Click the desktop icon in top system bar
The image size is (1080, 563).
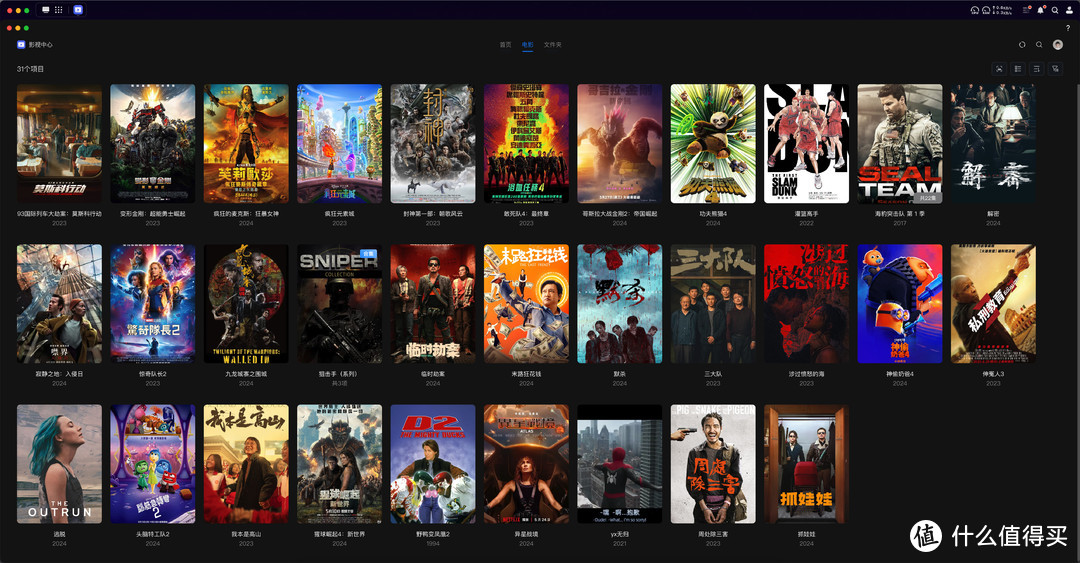46,10
